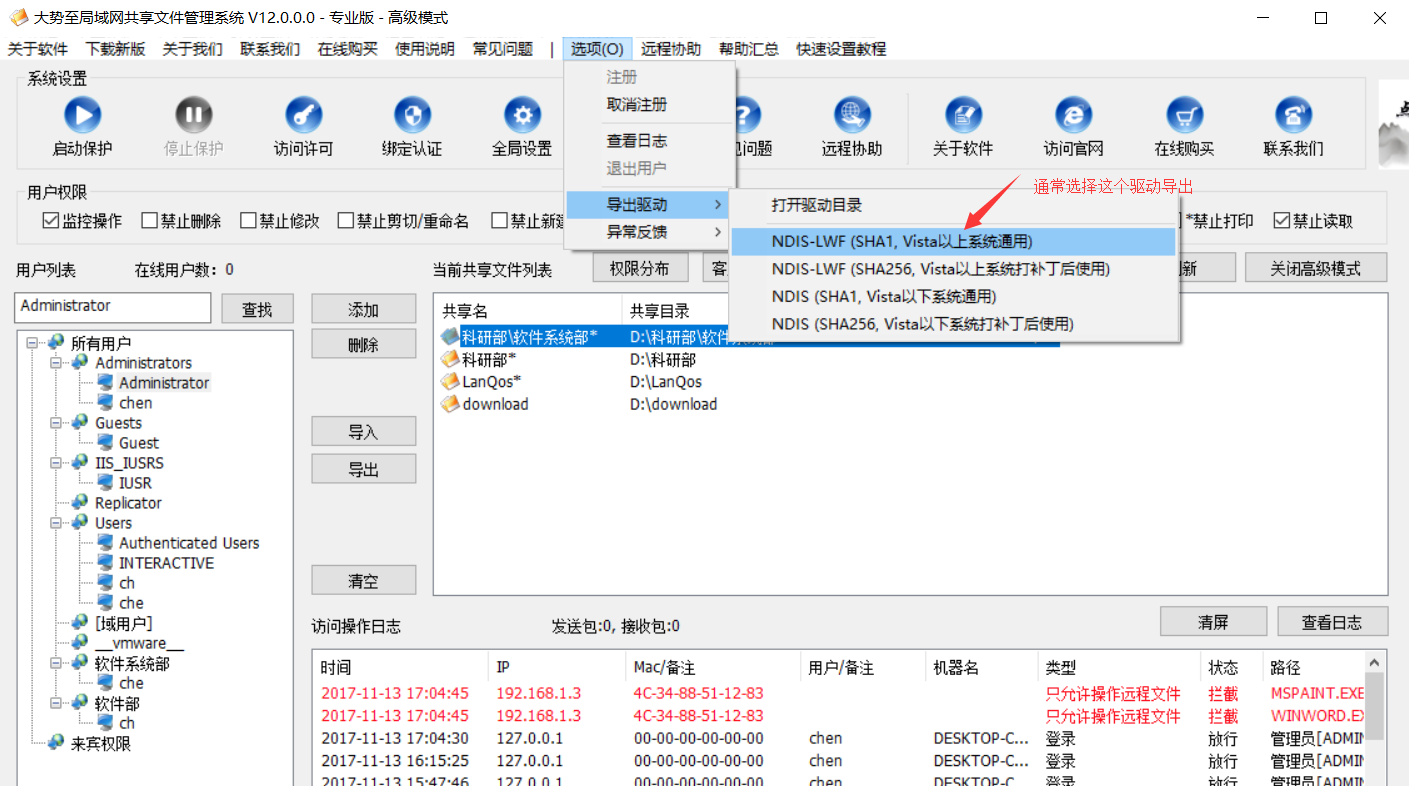Open 远程协助 globe icon

[x=852, y=116]
